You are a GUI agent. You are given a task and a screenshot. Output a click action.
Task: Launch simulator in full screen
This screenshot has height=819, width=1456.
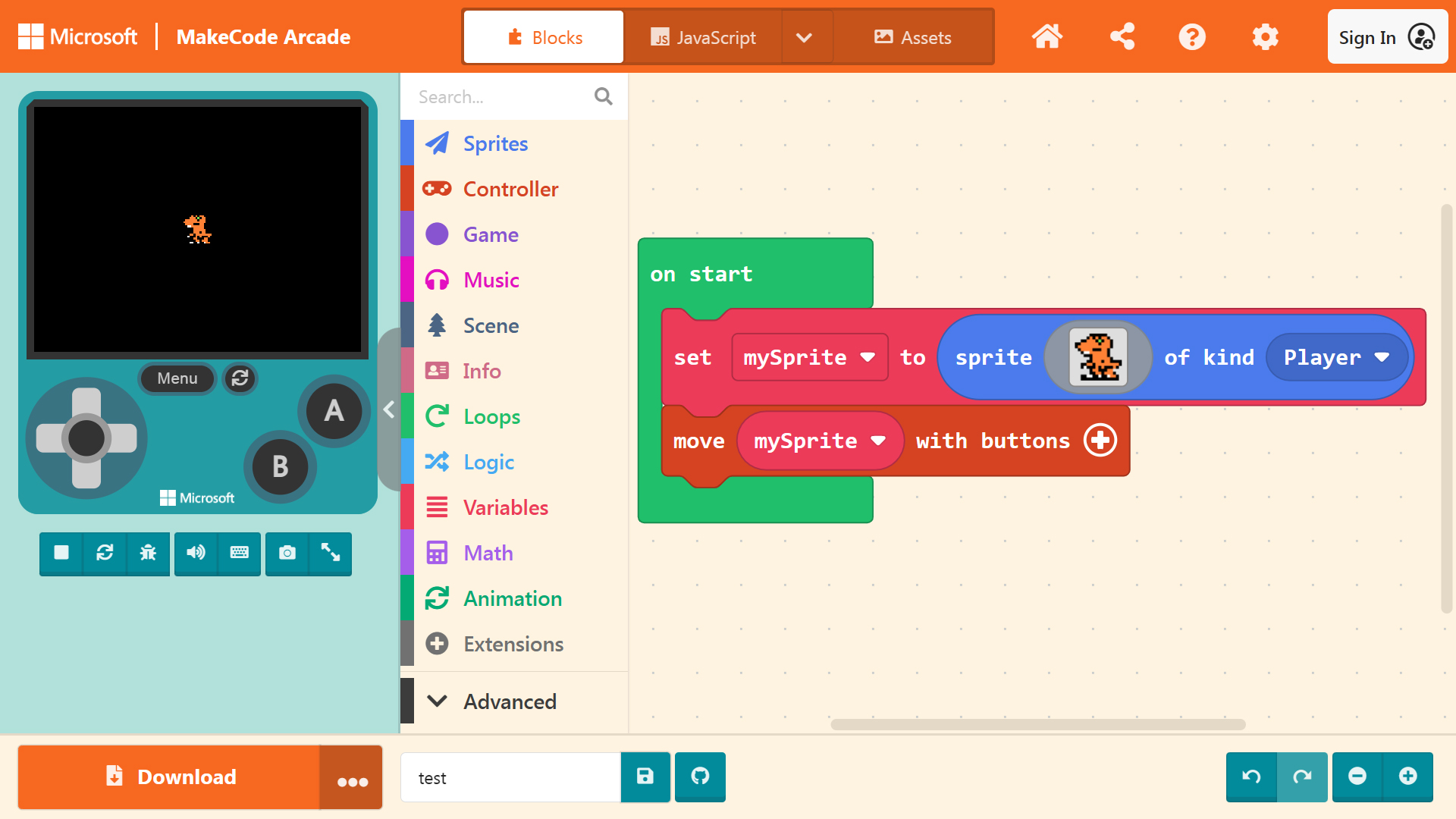pos(331,553)
